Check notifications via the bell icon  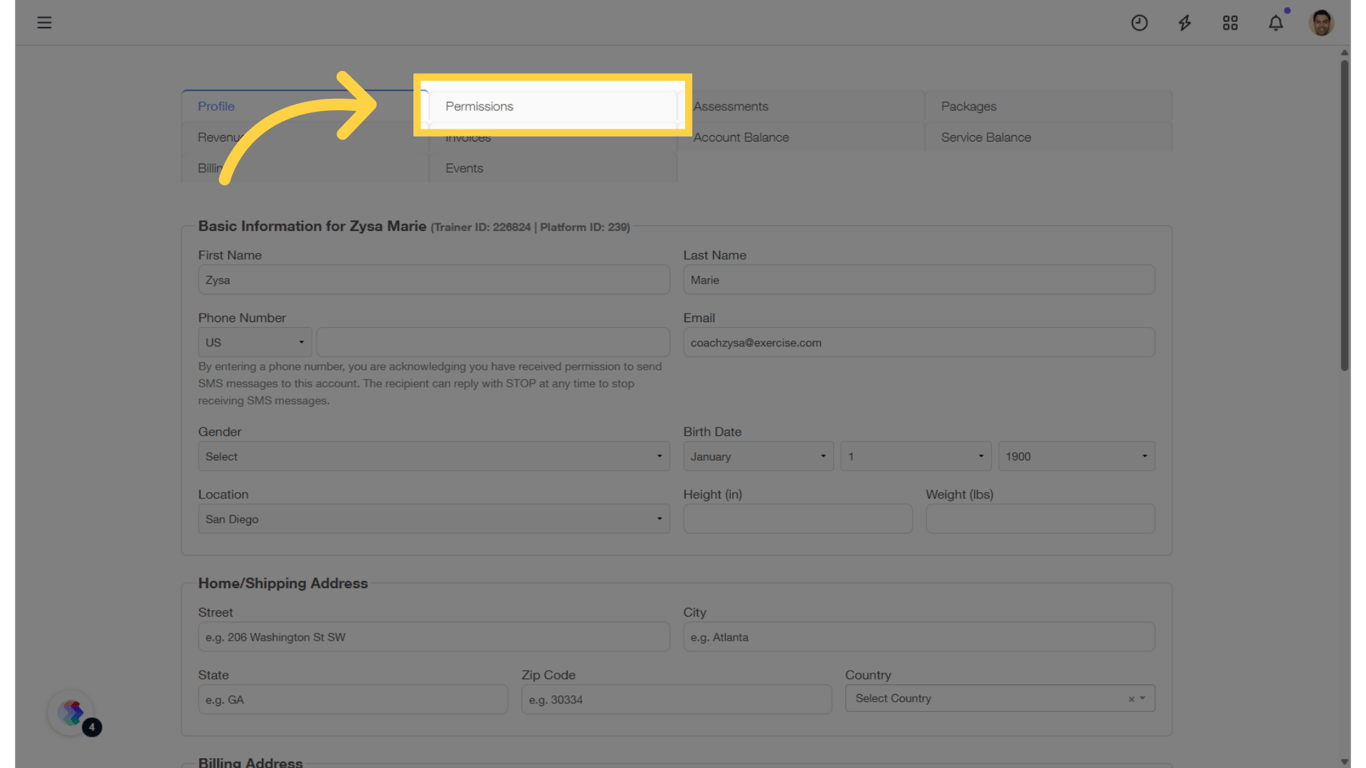pos(1276,22)
